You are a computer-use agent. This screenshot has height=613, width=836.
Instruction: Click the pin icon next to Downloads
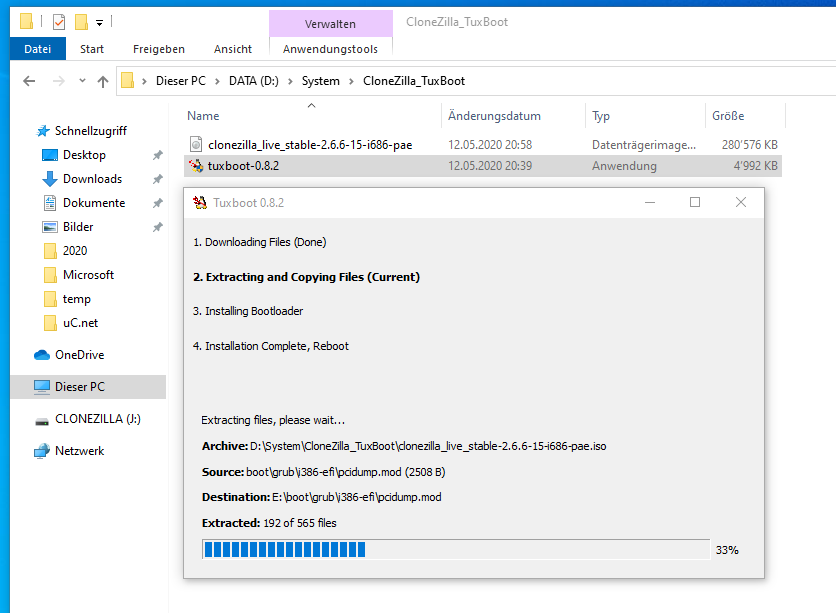(157, 179)
